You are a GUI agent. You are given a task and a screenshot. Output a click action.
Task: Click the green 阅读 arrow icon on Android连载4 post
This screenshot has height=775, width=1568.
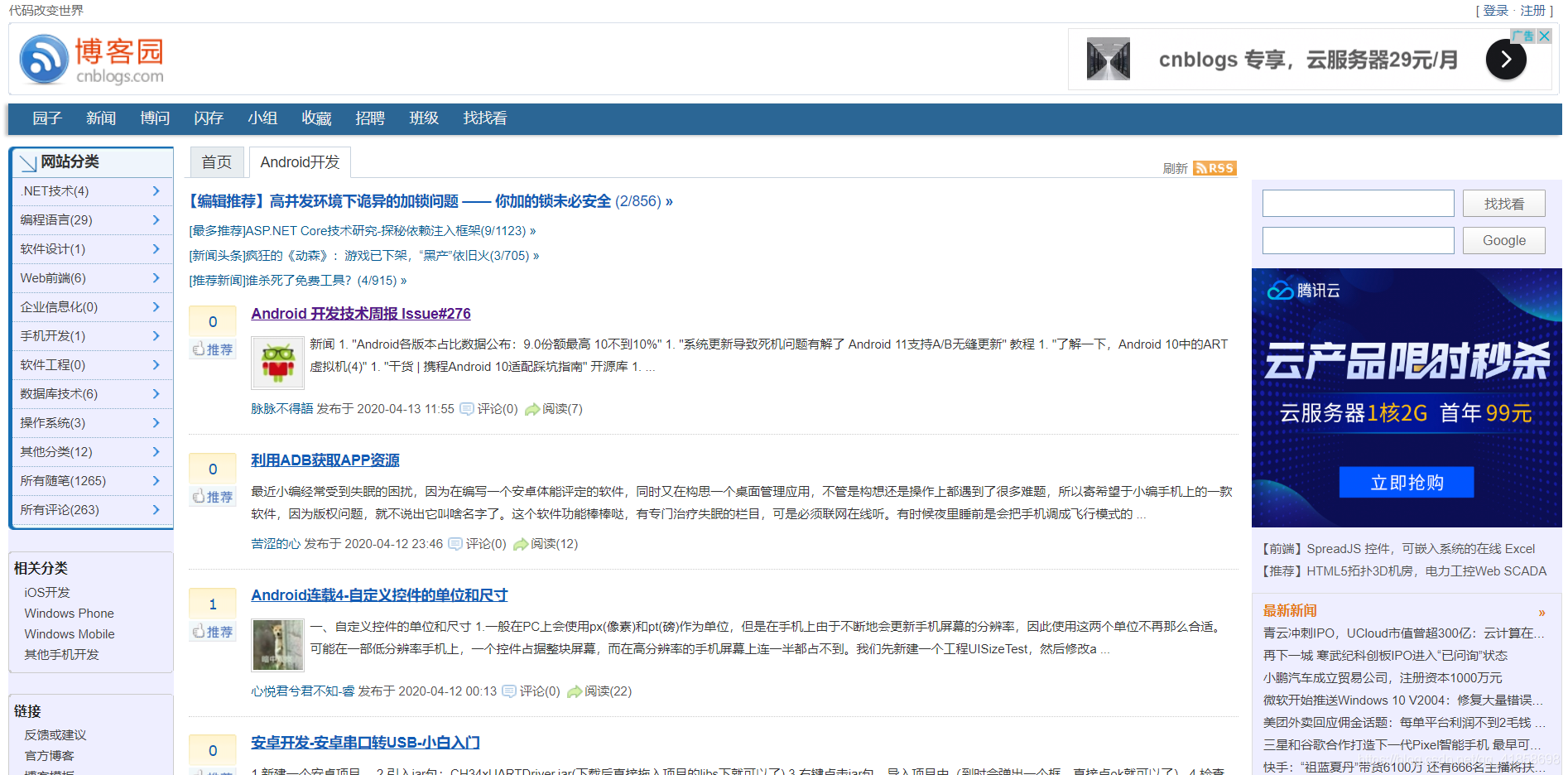point(573,691)
